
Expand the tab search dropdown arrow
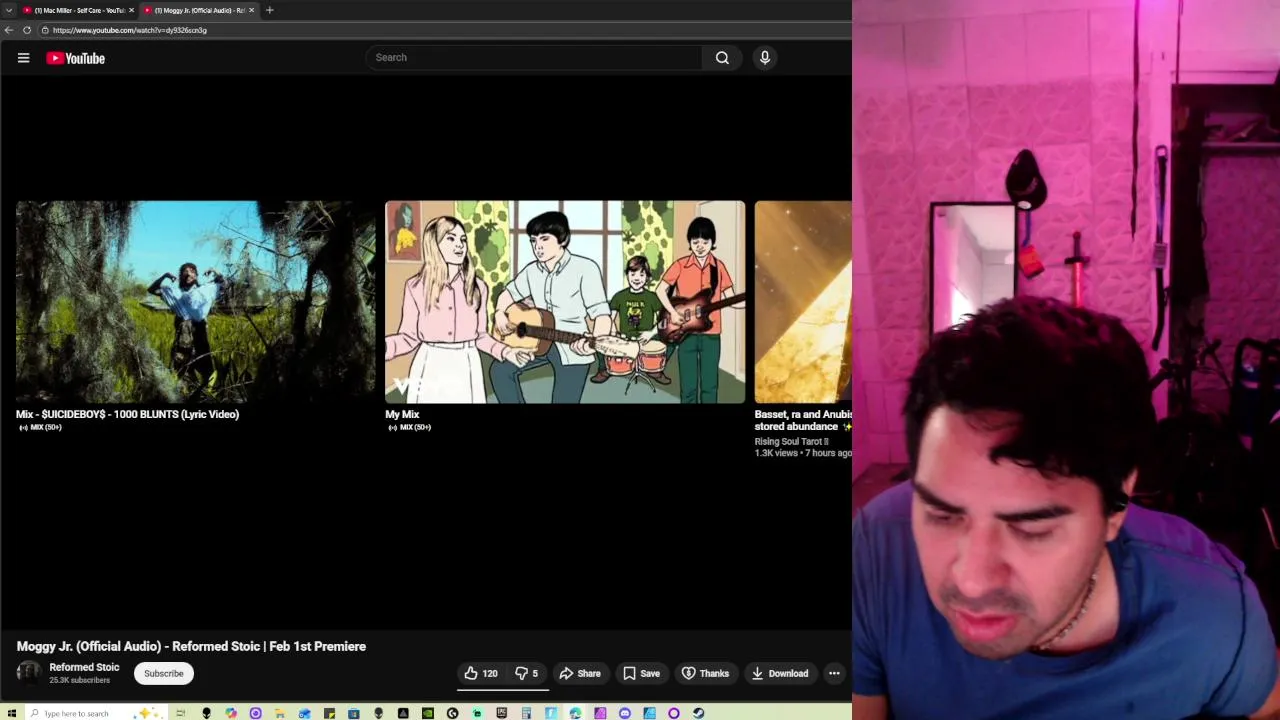(x=8, y=10)
